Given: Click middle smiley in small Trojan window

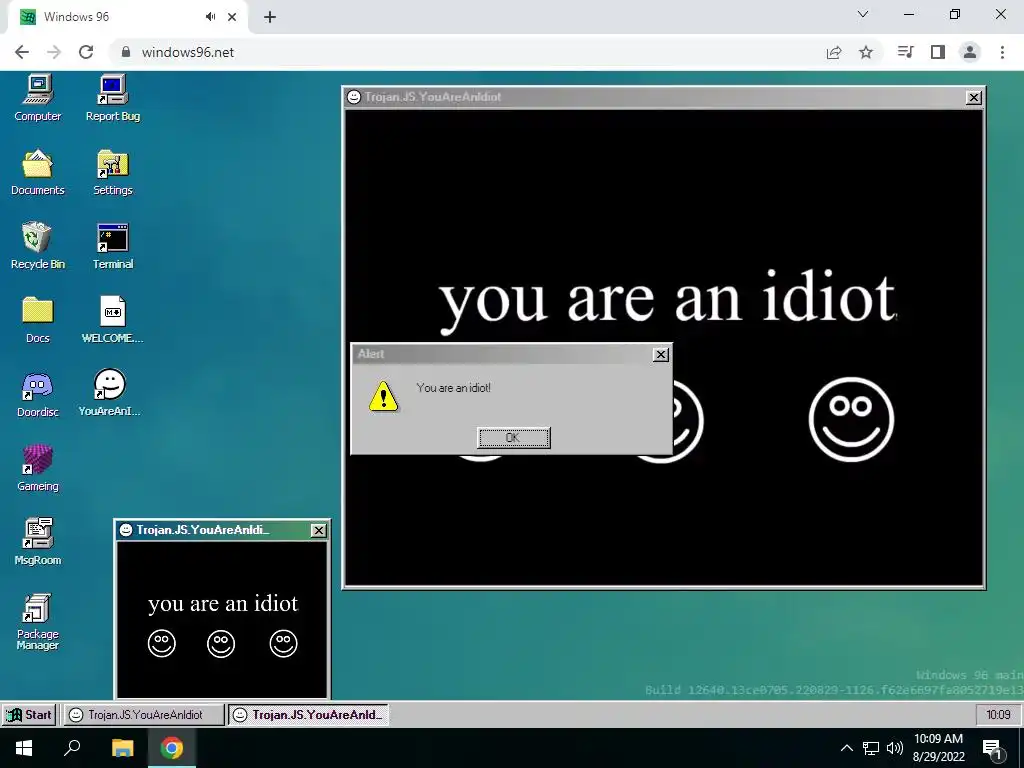Looking at the screenshot, I should (221, 643).
